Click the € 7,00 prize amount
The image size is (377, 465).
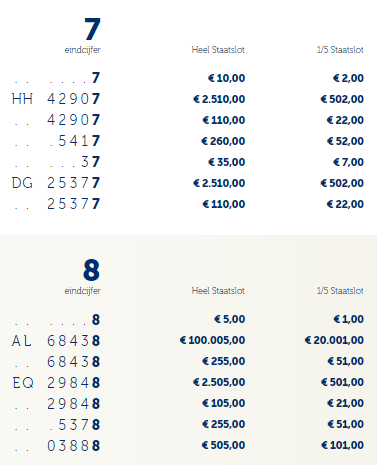point(348,162)
